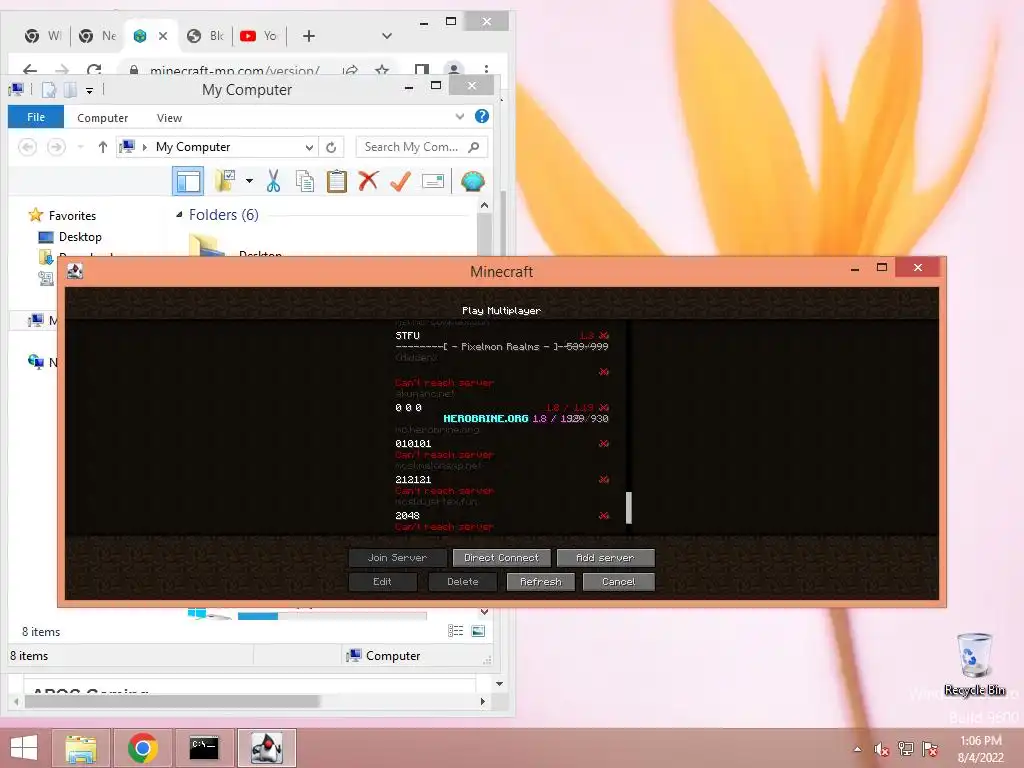Select Desktop under Favorites
The width and height of the screenshot is (1024, 768).
tap(80, 236)
